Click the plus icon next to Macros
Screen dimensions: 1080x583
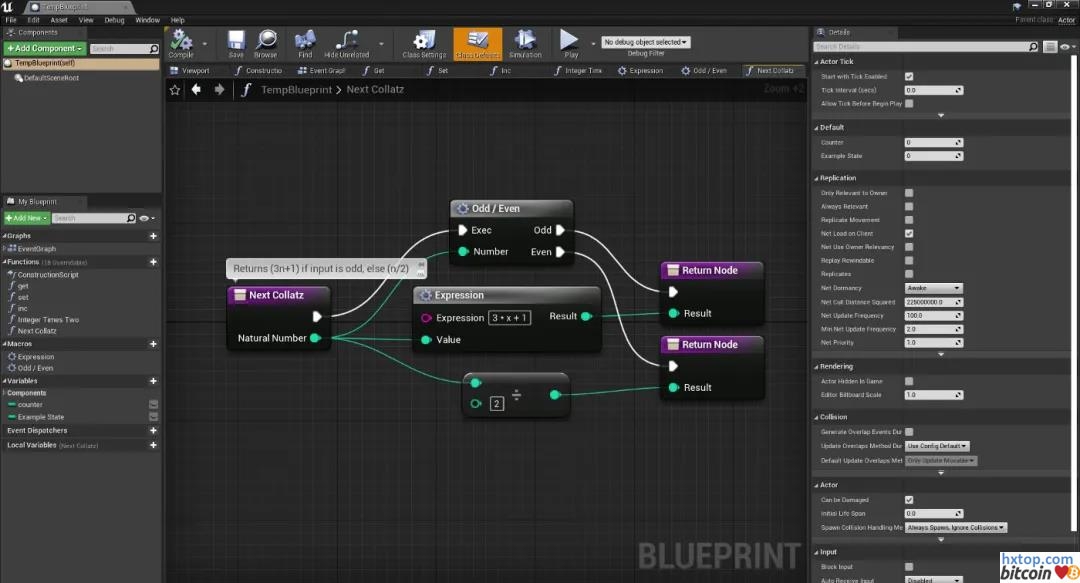(153, 344)
